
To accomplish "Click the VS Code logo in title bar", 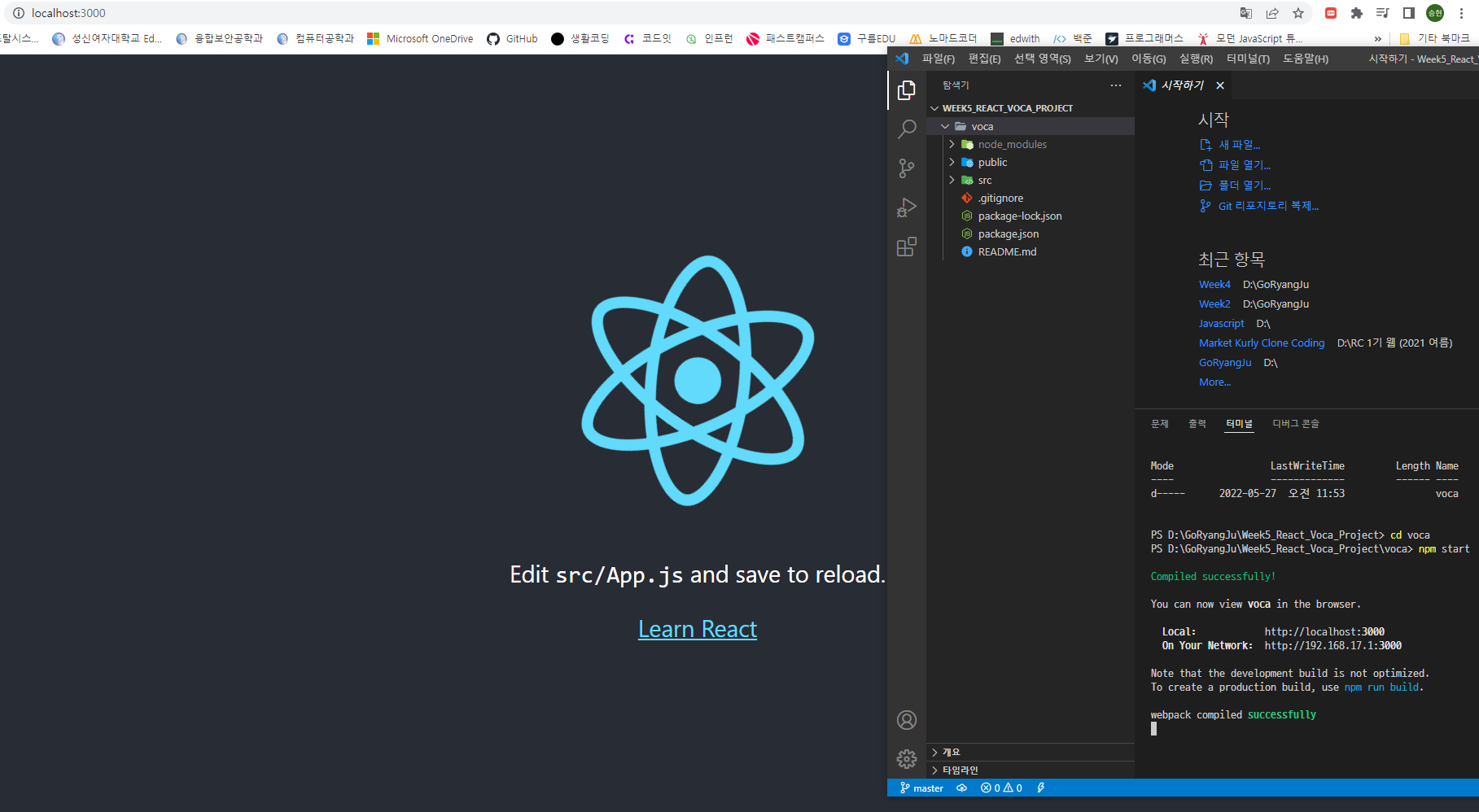I will coord(902,59).
